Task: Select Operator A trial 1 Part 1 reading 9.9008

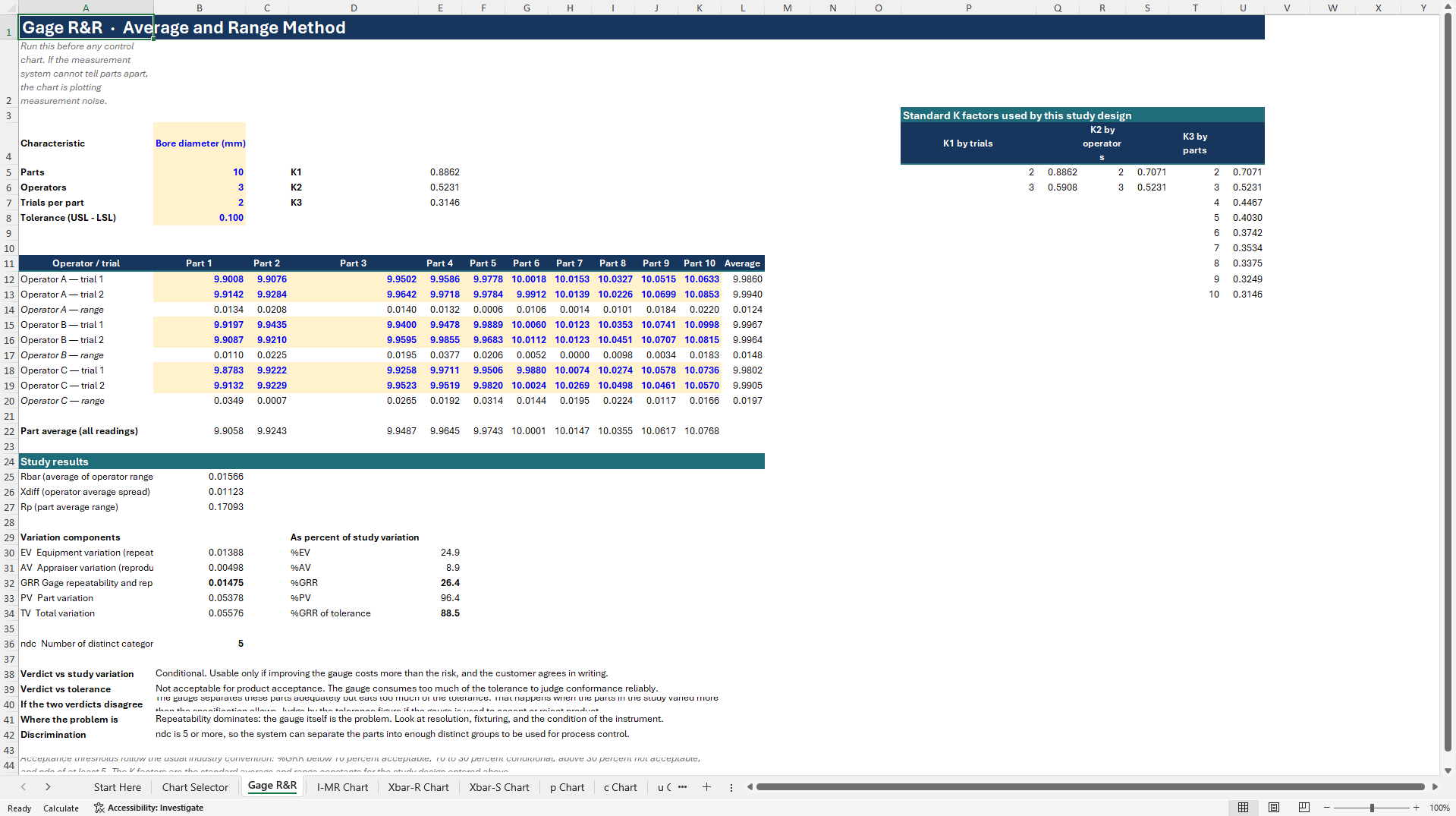Action: [200, 279]
